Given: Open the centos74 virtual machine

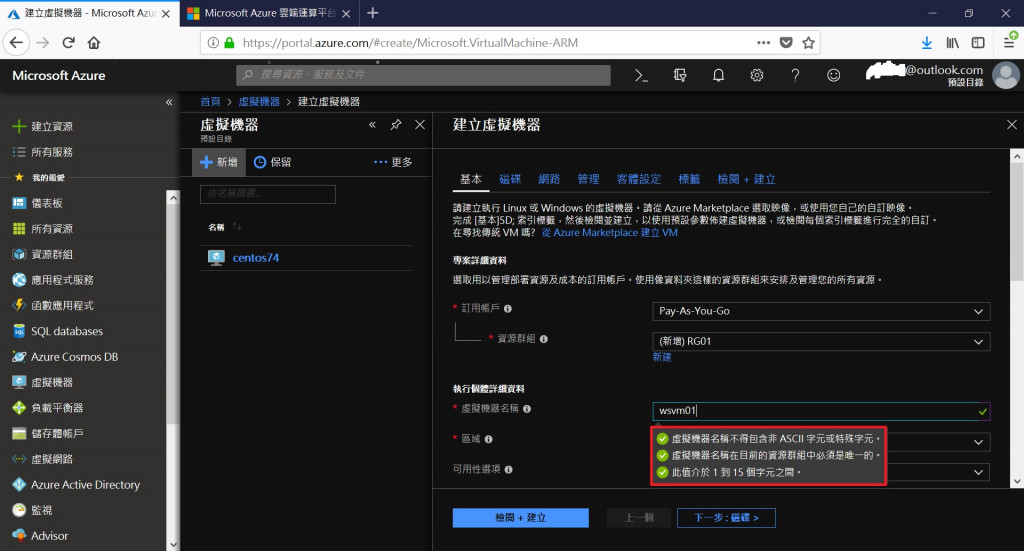Looking at the screenshot, I should (255, 258).
